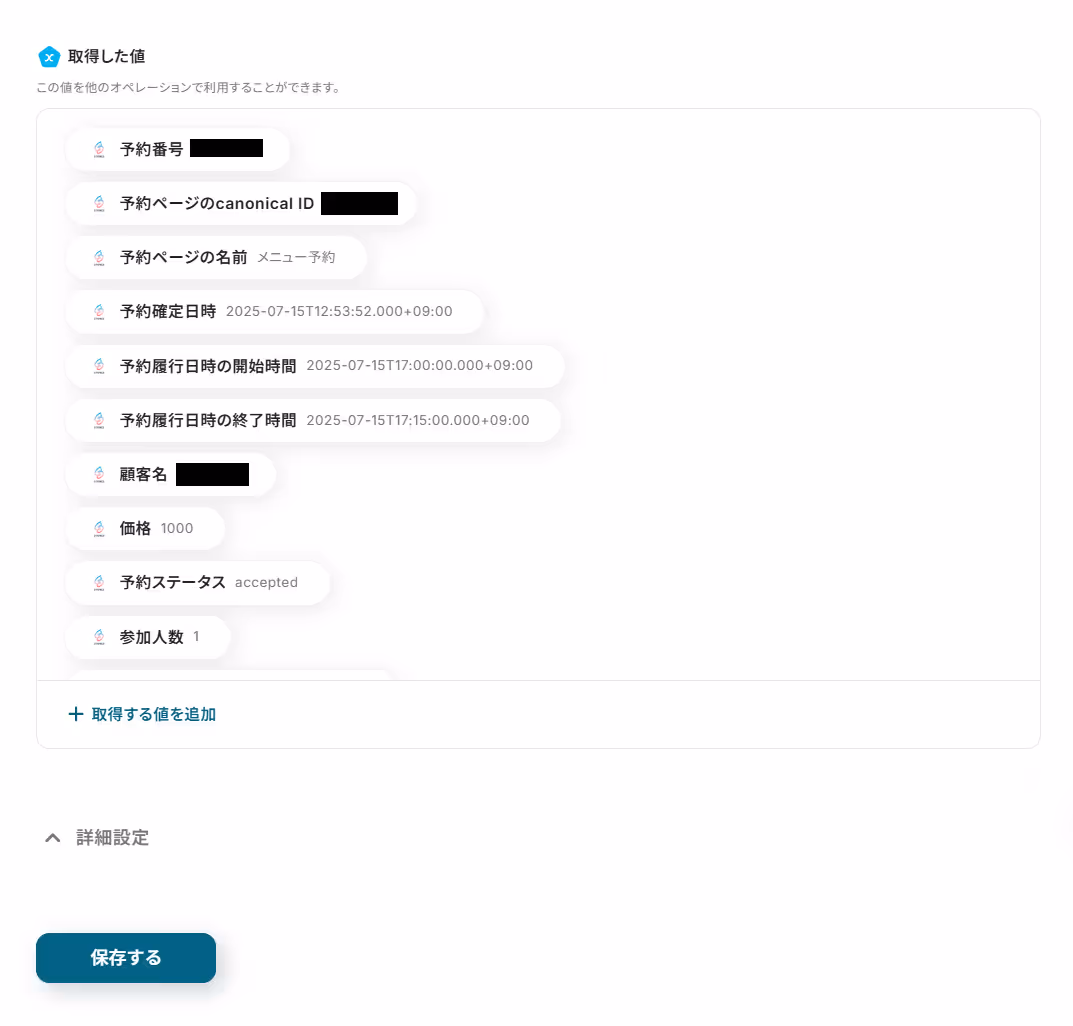Click the icon beside 予約履行日時の開始時間
Viewport: 1073px width, 1026px height.
pos(99,366)
